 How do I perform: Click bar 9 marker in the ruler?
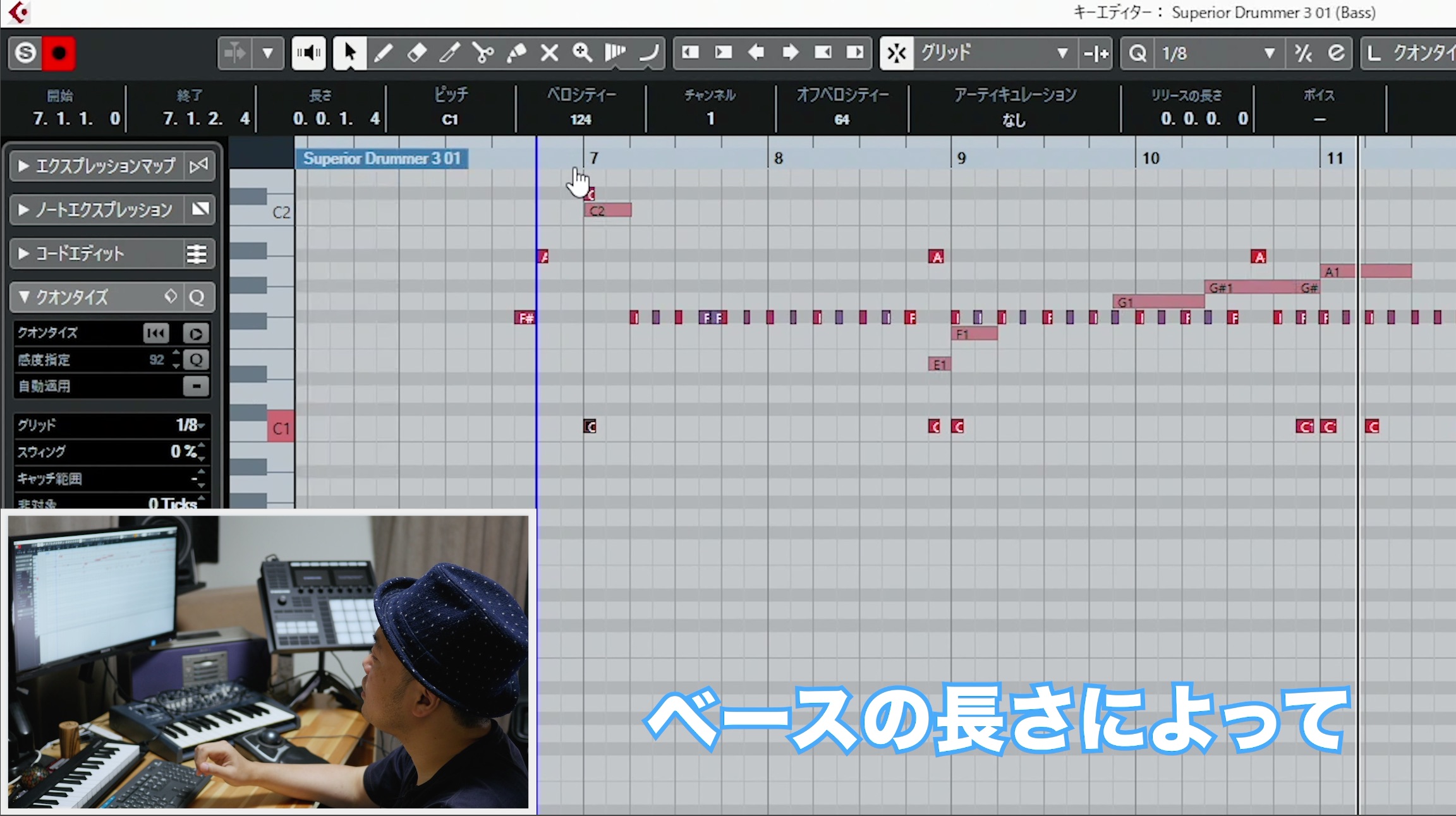[x=961, y=158]
